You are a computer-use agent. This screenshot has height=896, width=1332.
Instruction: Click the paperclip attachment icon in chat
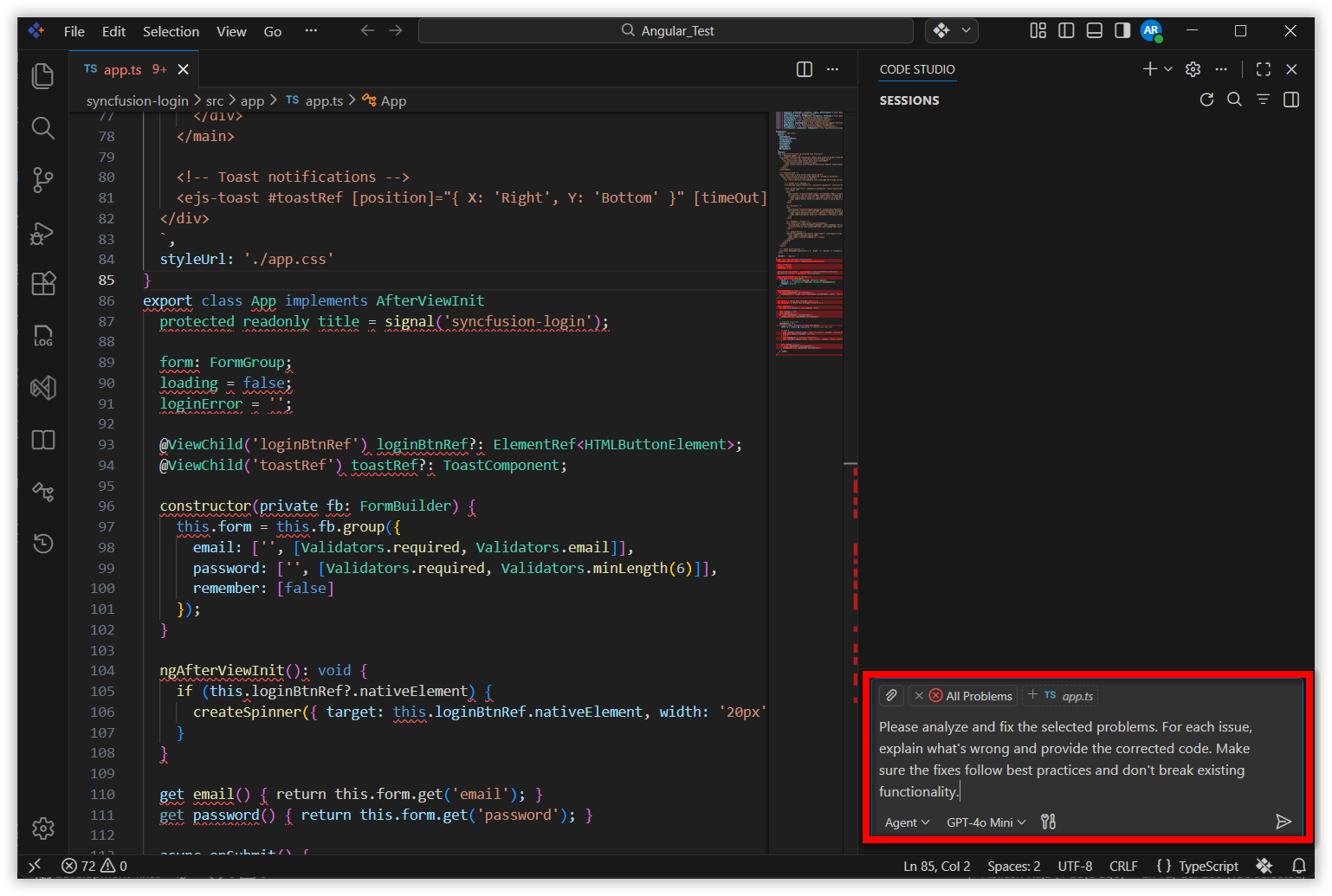pyautogui.click(x=890, y=695)
